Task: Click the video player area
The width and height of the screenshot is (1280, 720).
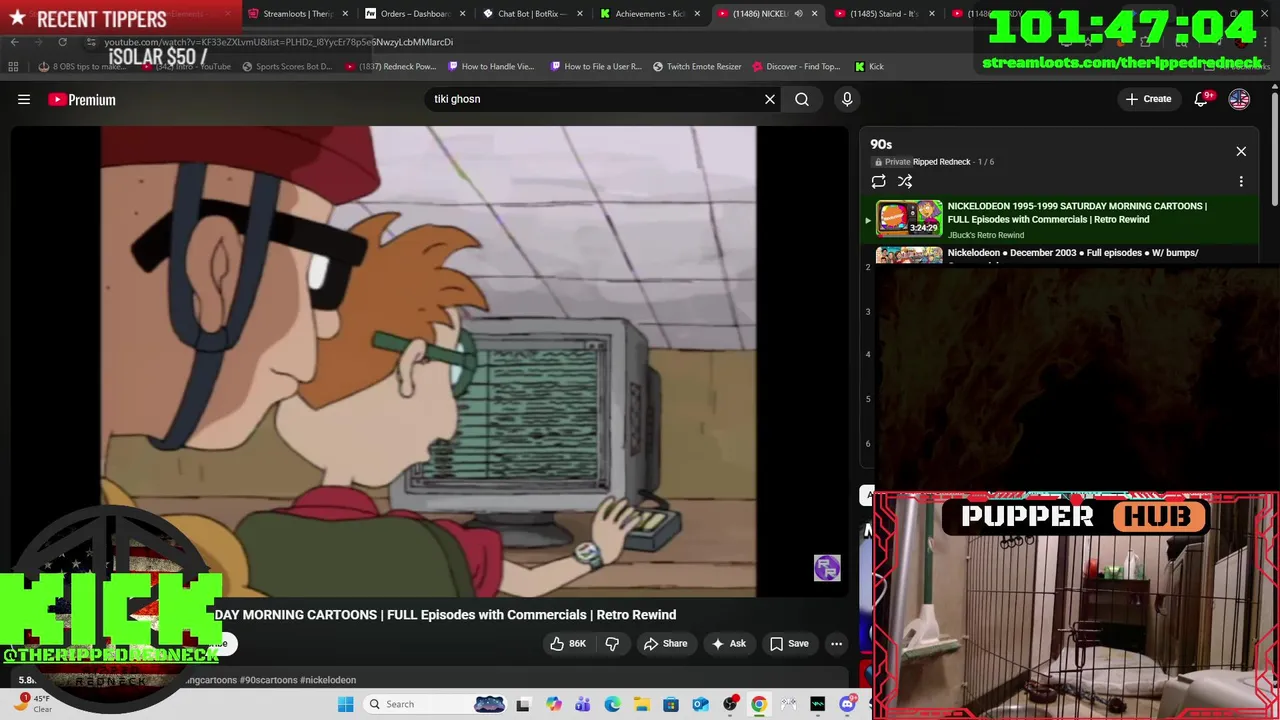Action: [428, 360]
